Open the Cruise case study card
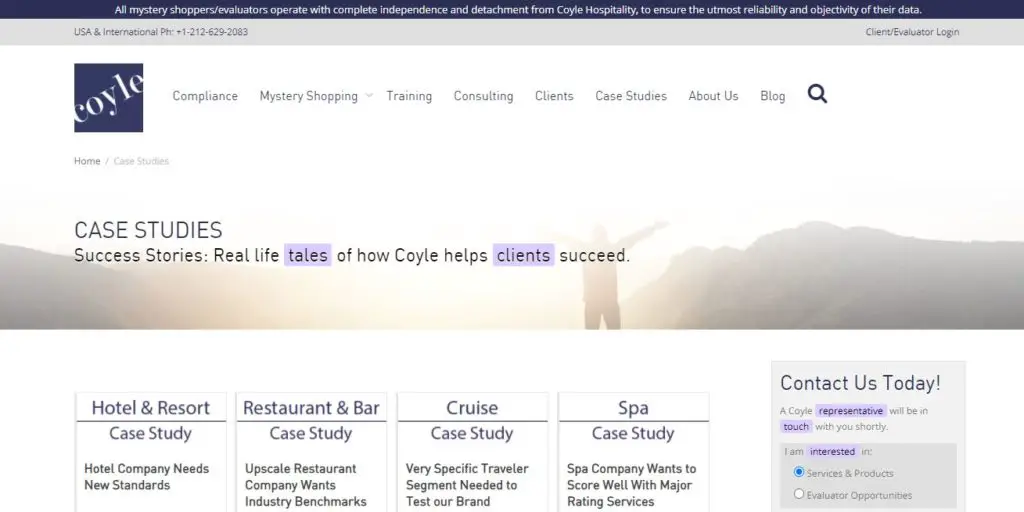 coord(472,452)
